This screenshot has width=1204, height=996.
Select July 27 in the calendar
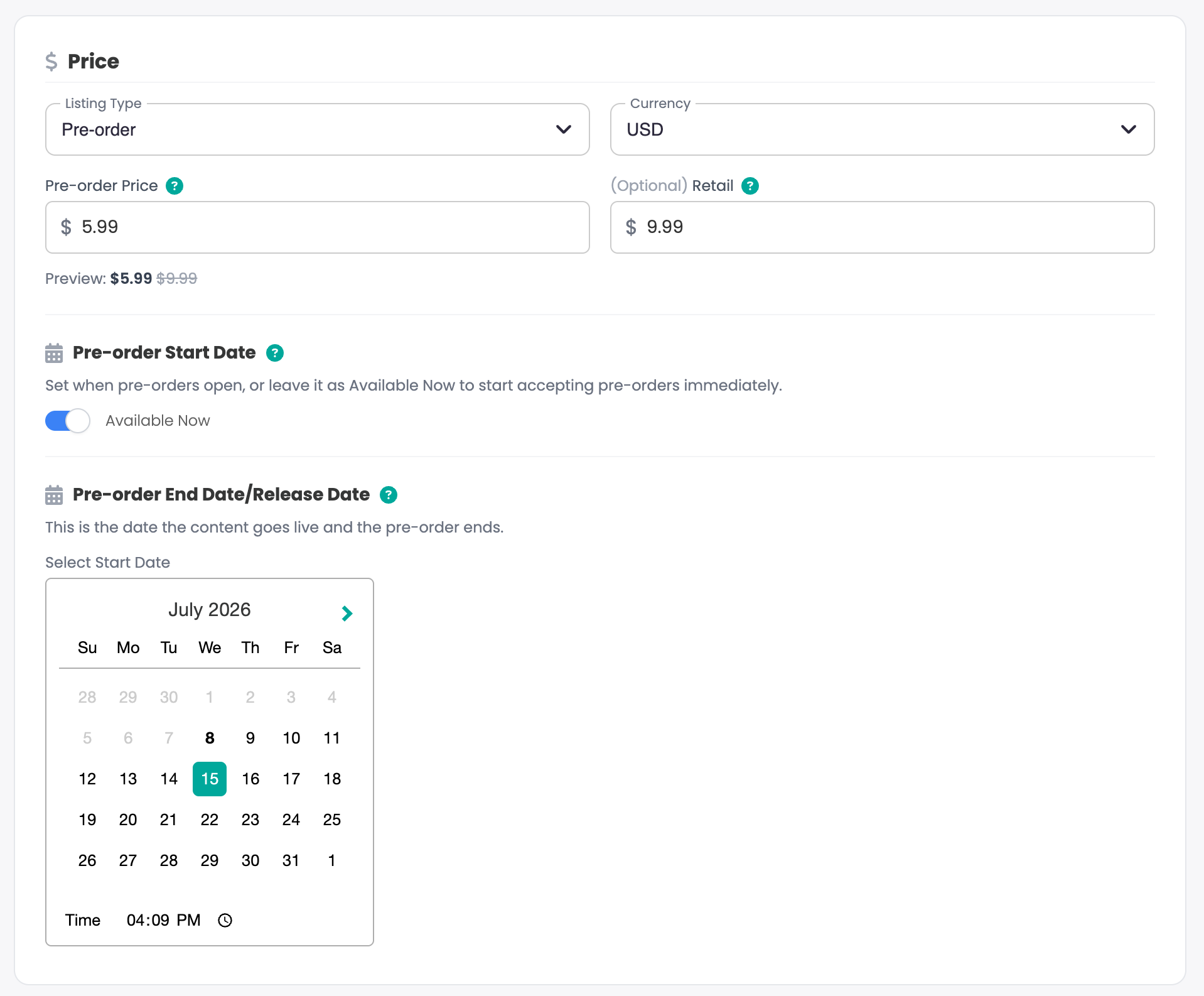128,860
